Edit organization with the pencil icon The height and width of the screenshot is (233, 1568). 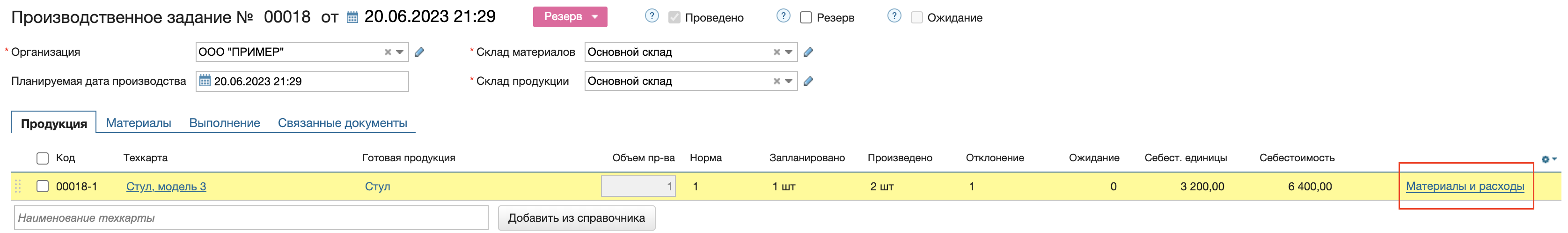(x=419, y=53)
